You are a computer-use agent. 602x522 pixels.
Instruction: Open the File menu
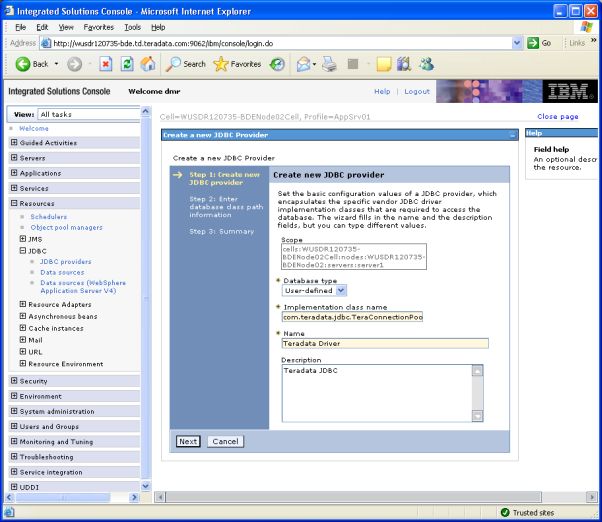[20, 27]
